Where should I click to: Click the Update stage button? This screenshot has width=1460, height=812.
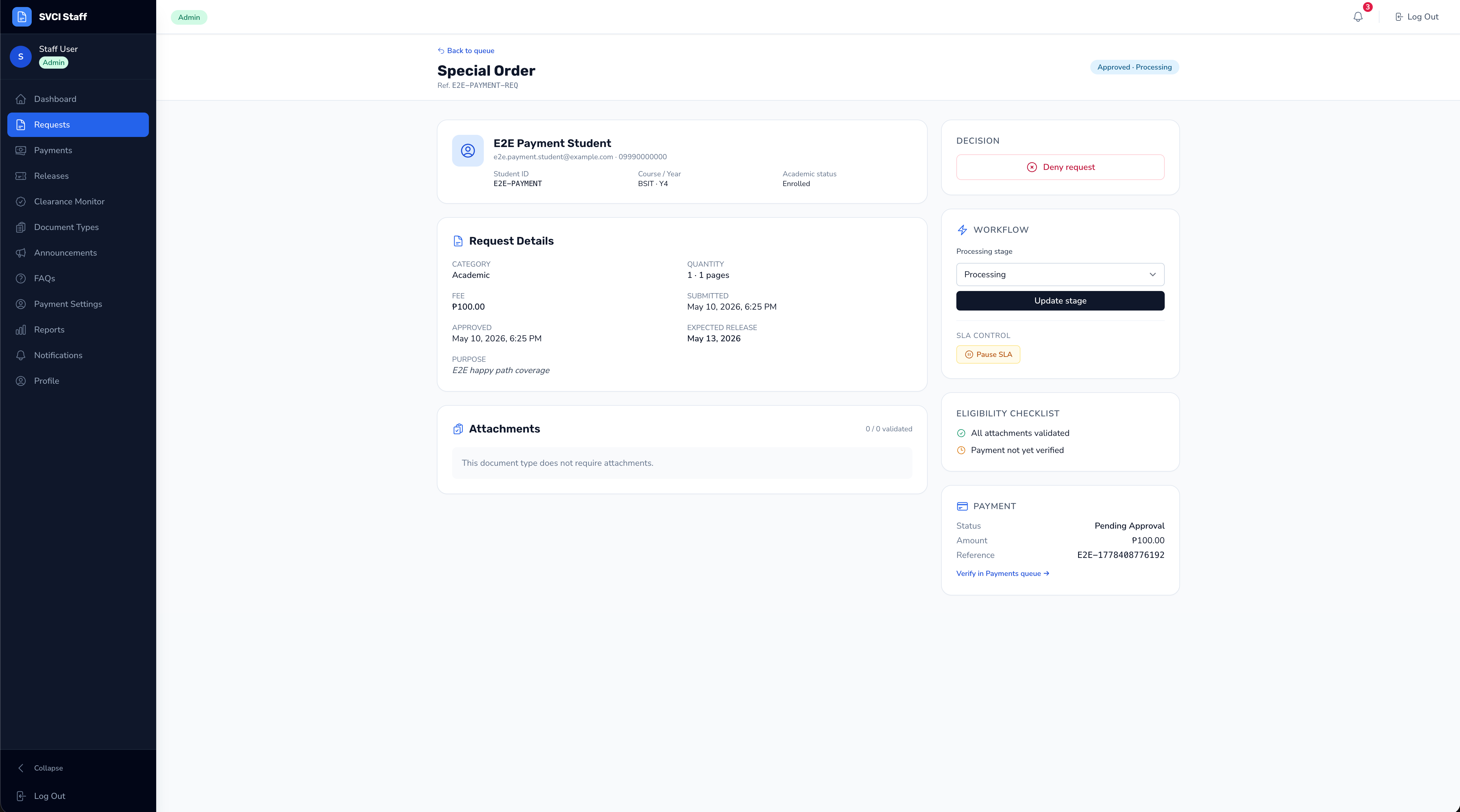point(1060,301)
